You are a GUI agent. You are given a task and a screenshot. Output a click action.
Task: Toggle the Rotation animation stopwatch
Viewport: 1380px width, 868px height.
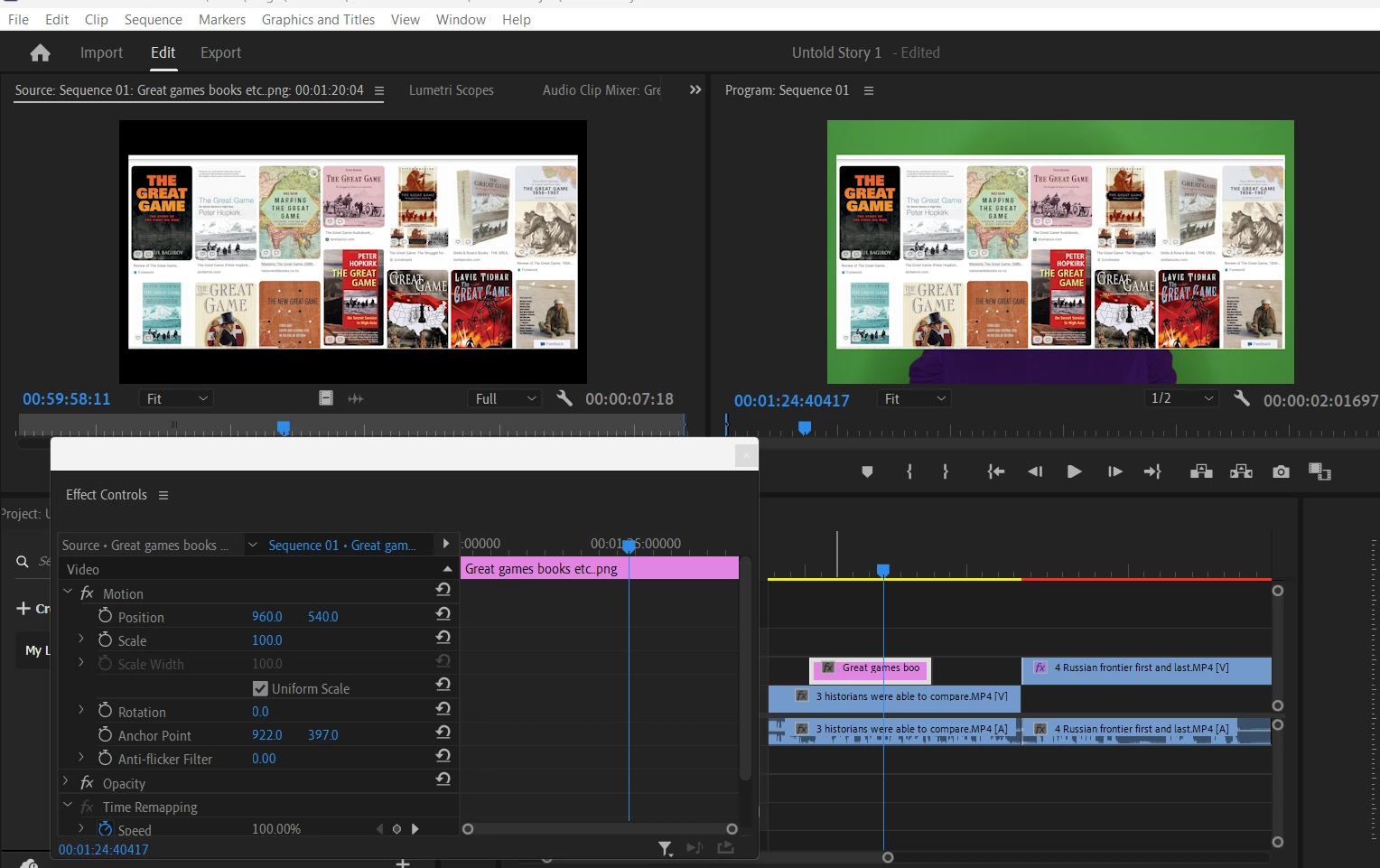coord(105,711)
